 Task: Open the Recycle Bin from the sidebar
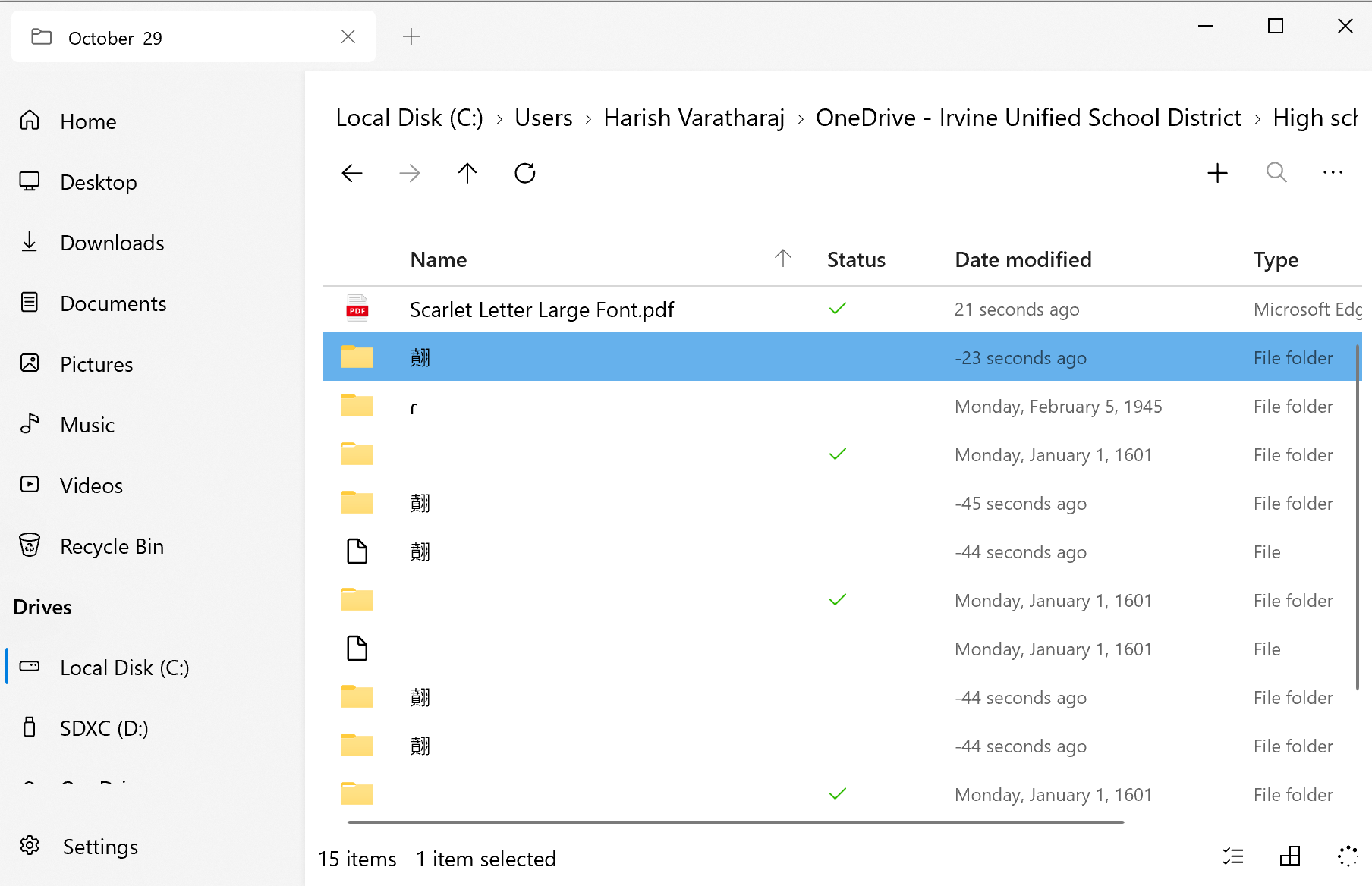[112, 546]
